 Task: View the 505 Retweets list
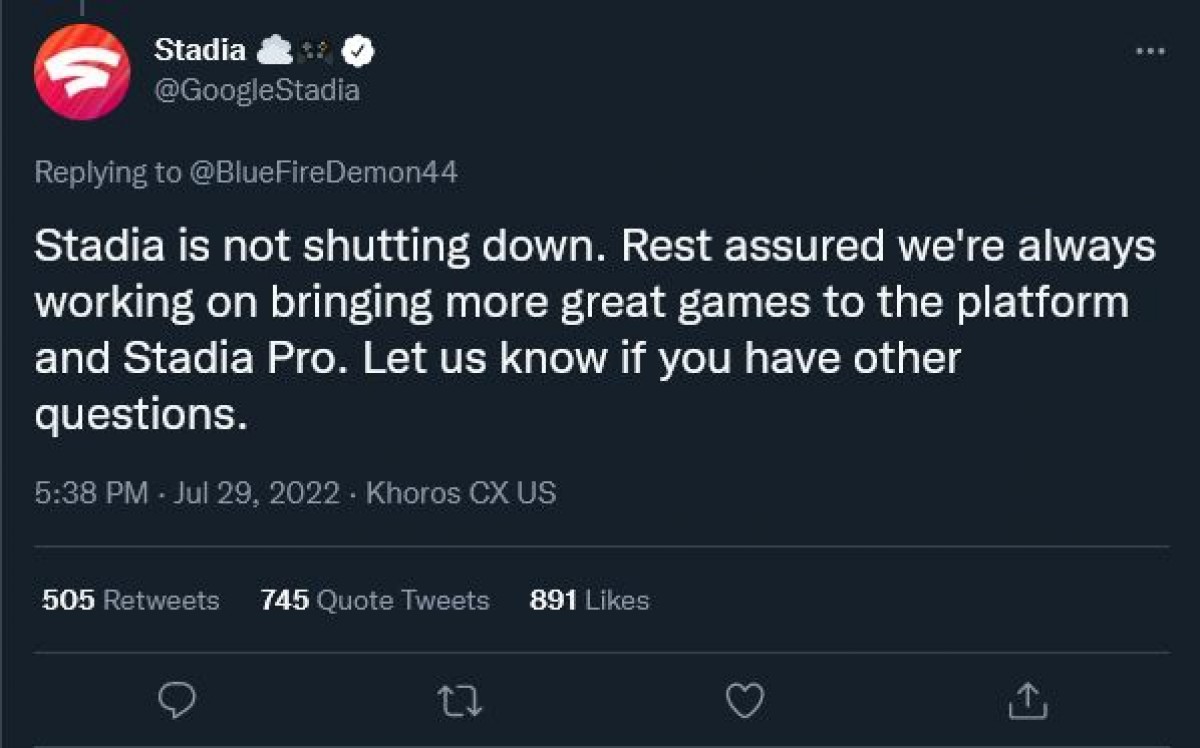click(130, 600)
